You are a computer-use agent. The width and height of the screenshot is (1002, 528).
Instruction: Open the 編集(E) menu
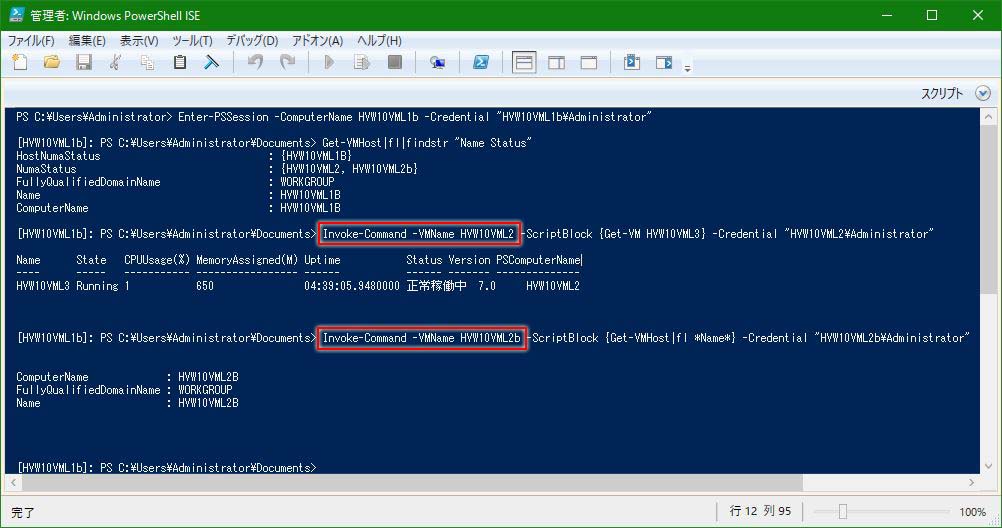87,41
